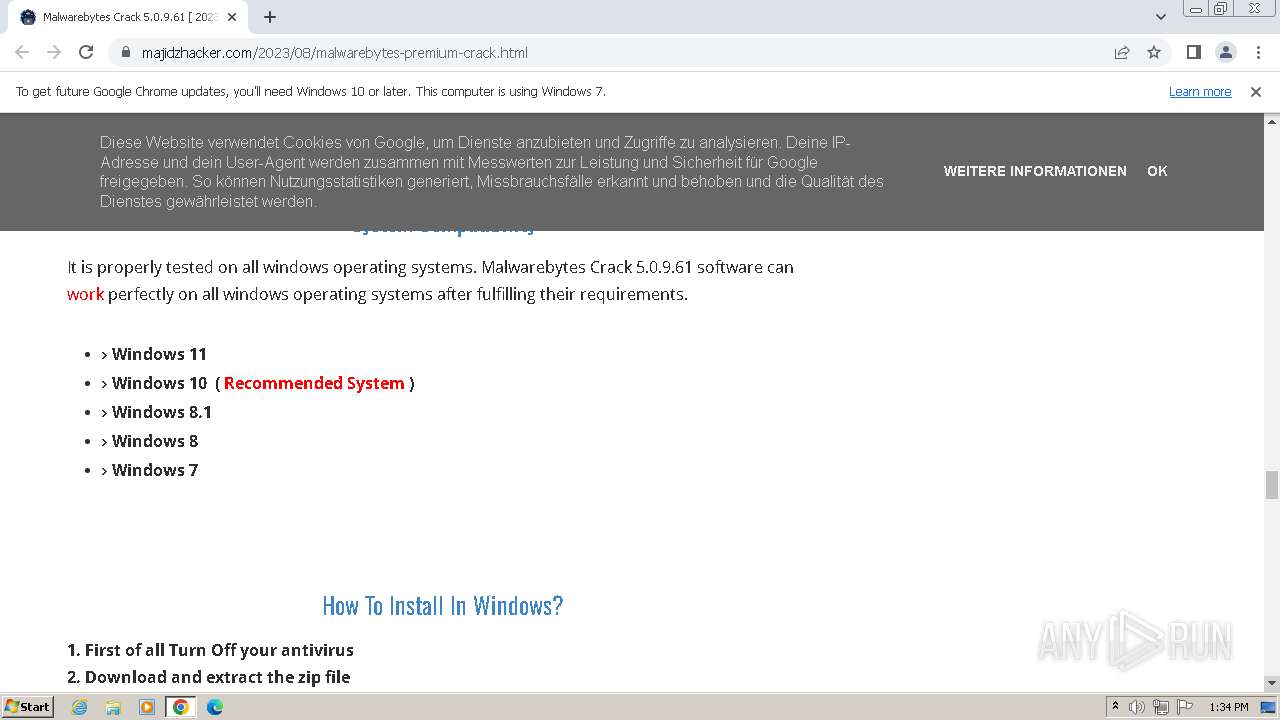Open Windows Media Player from taskbar
Viewport: 1280px width, 720px height.
pyautogui.click(x=147, y=707)
